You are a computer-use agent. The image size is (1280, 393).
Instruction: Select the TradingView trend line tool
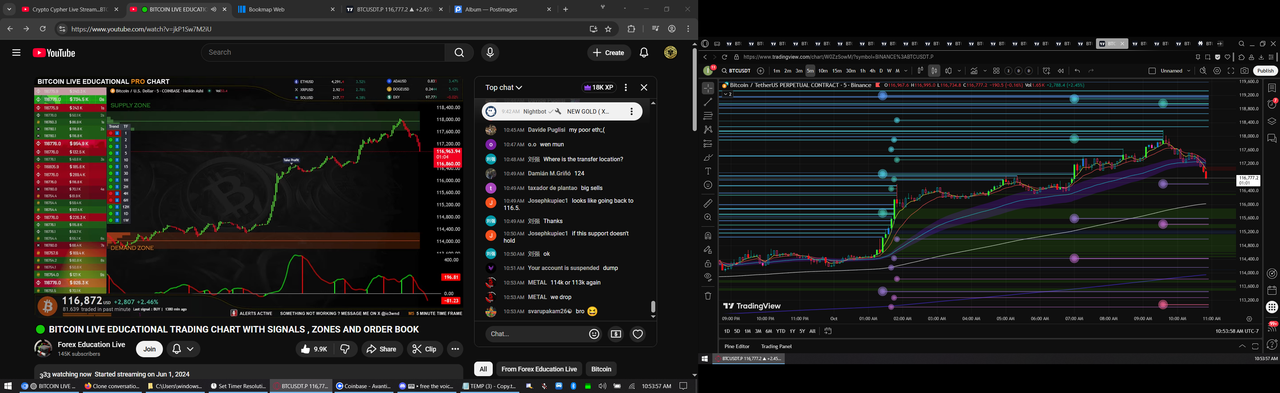pos(708,103)
